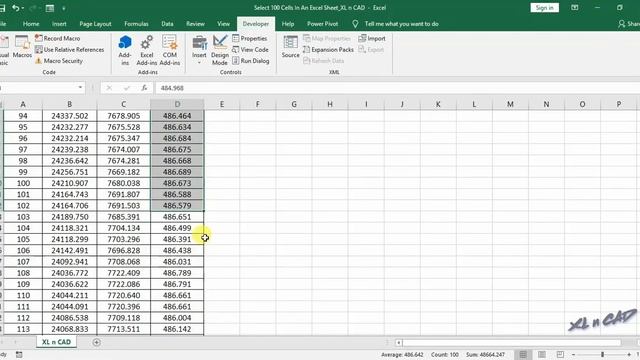Zoom in with plus button
640x360 pixels.
click(x=629, y=355)
